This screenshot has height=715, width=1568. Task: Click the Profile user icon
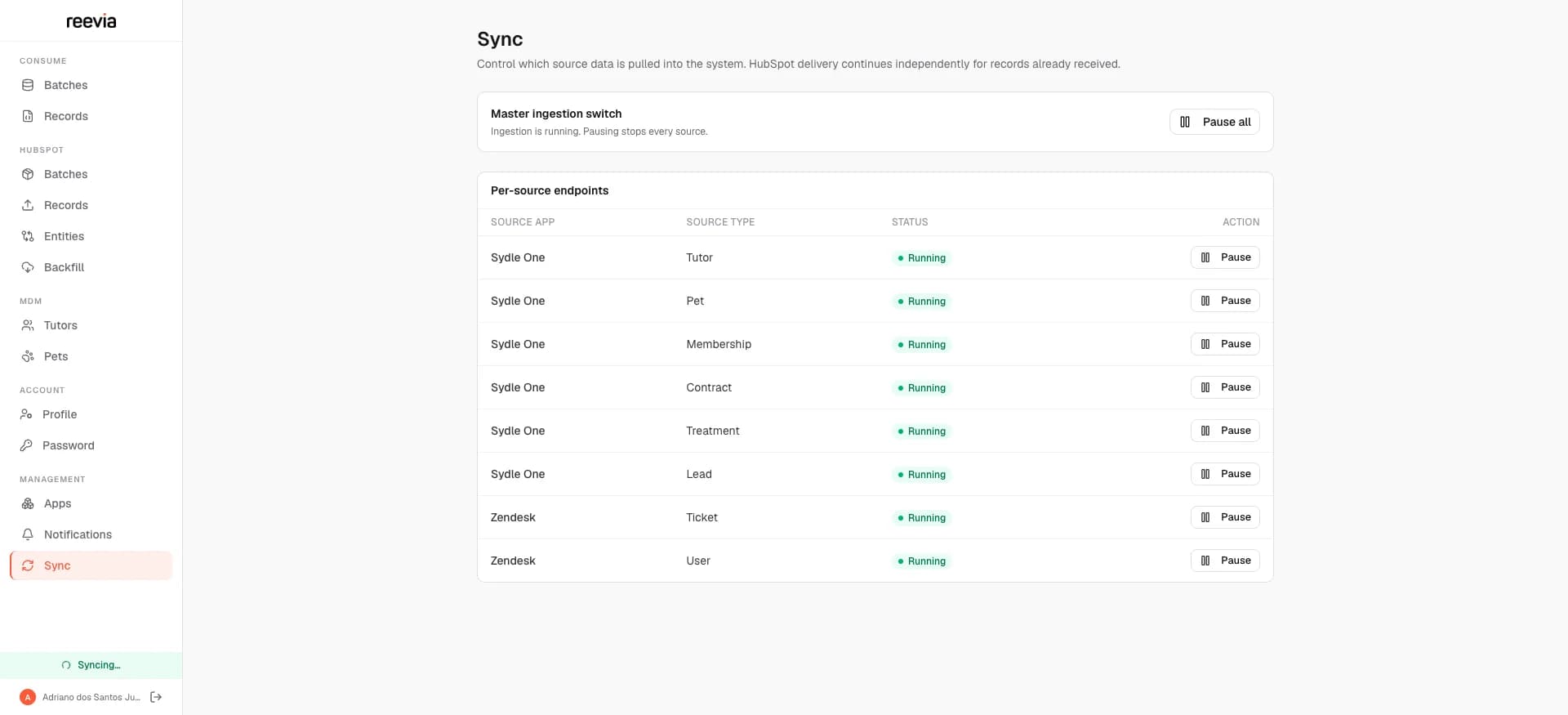click(26, 414)
